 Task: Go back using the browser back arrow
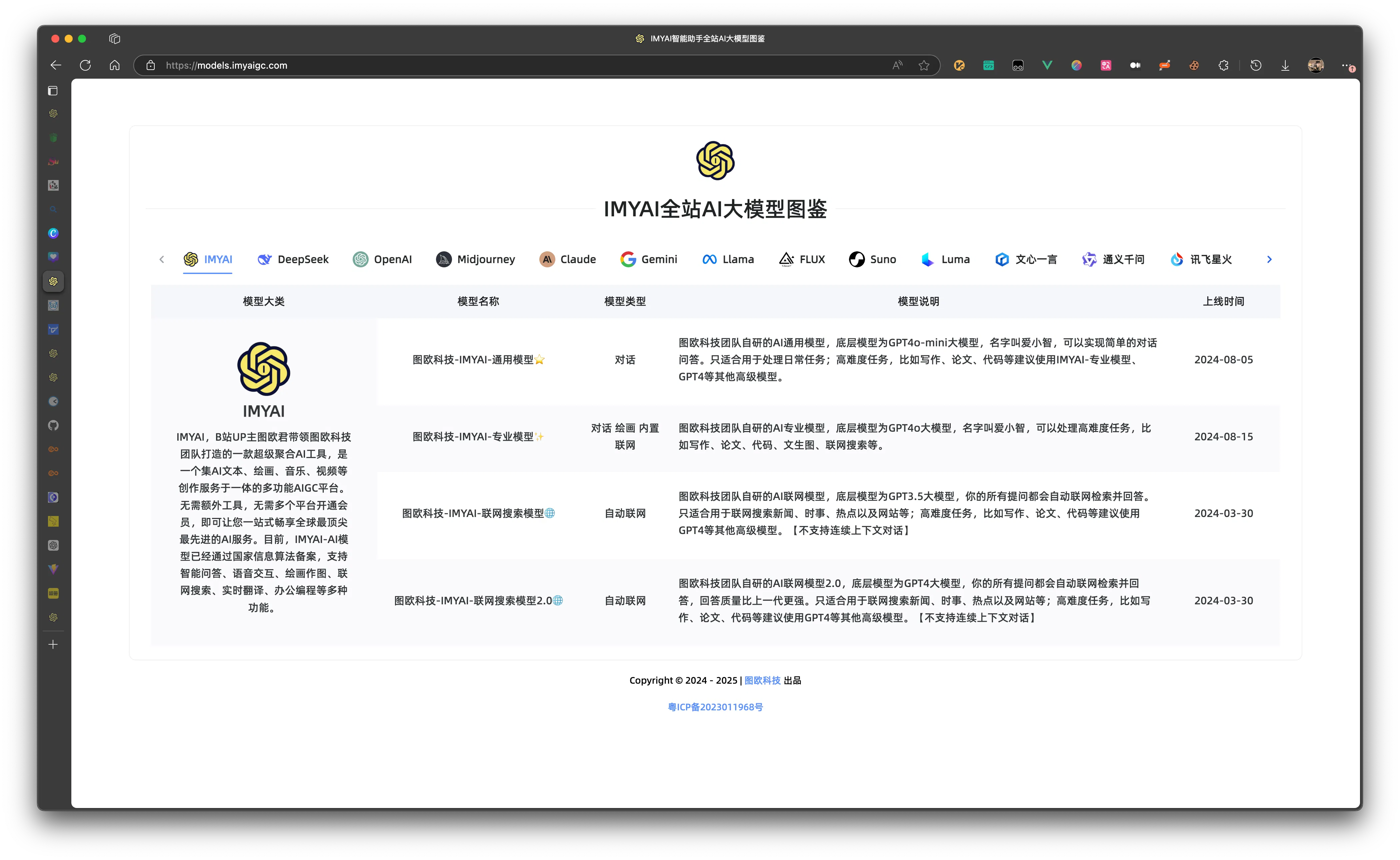[56, 65]
